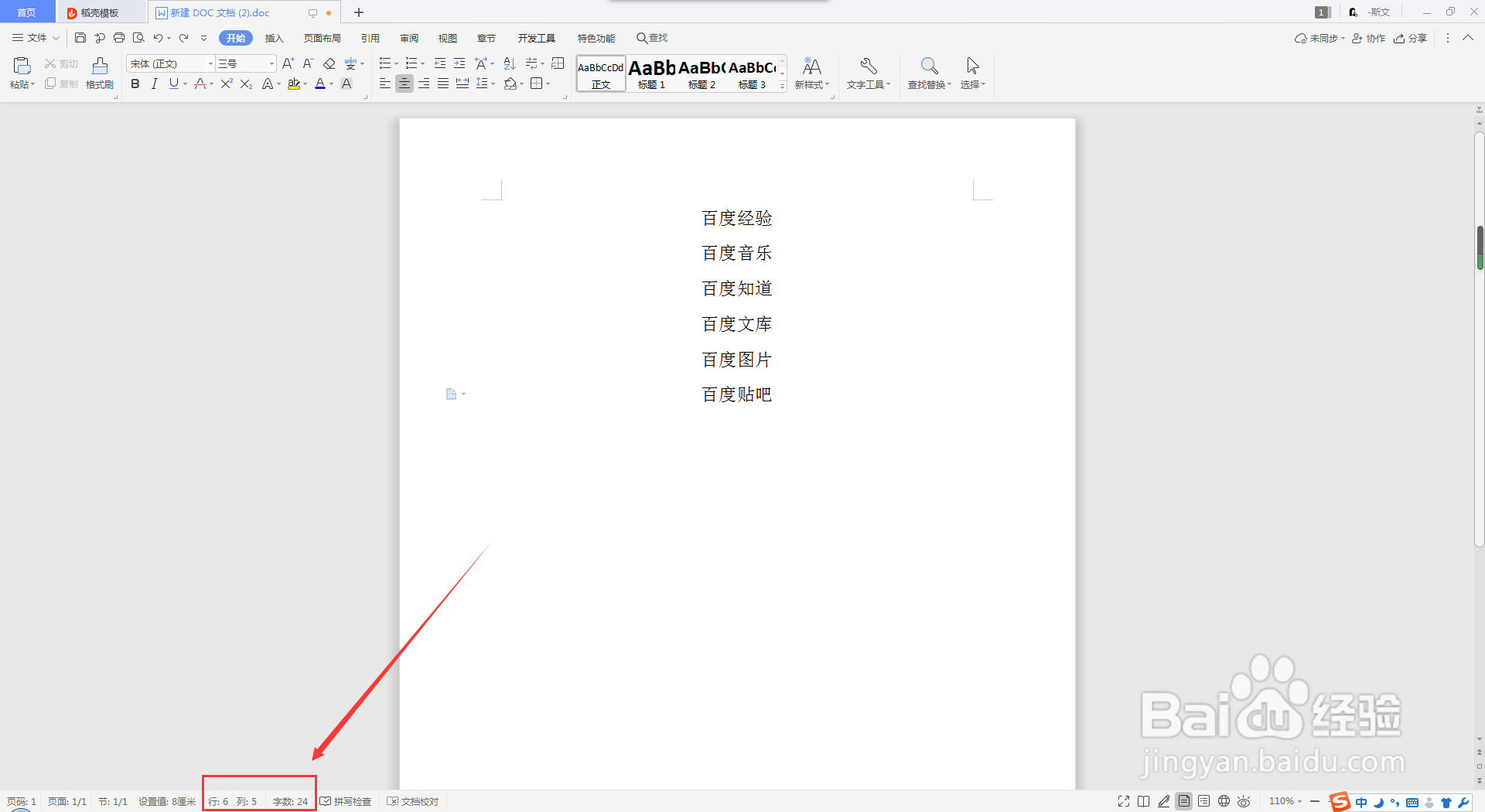Expand the line spacing dropdown
This screenshot has width=1485, height=812.
click(x=493, y=84)
